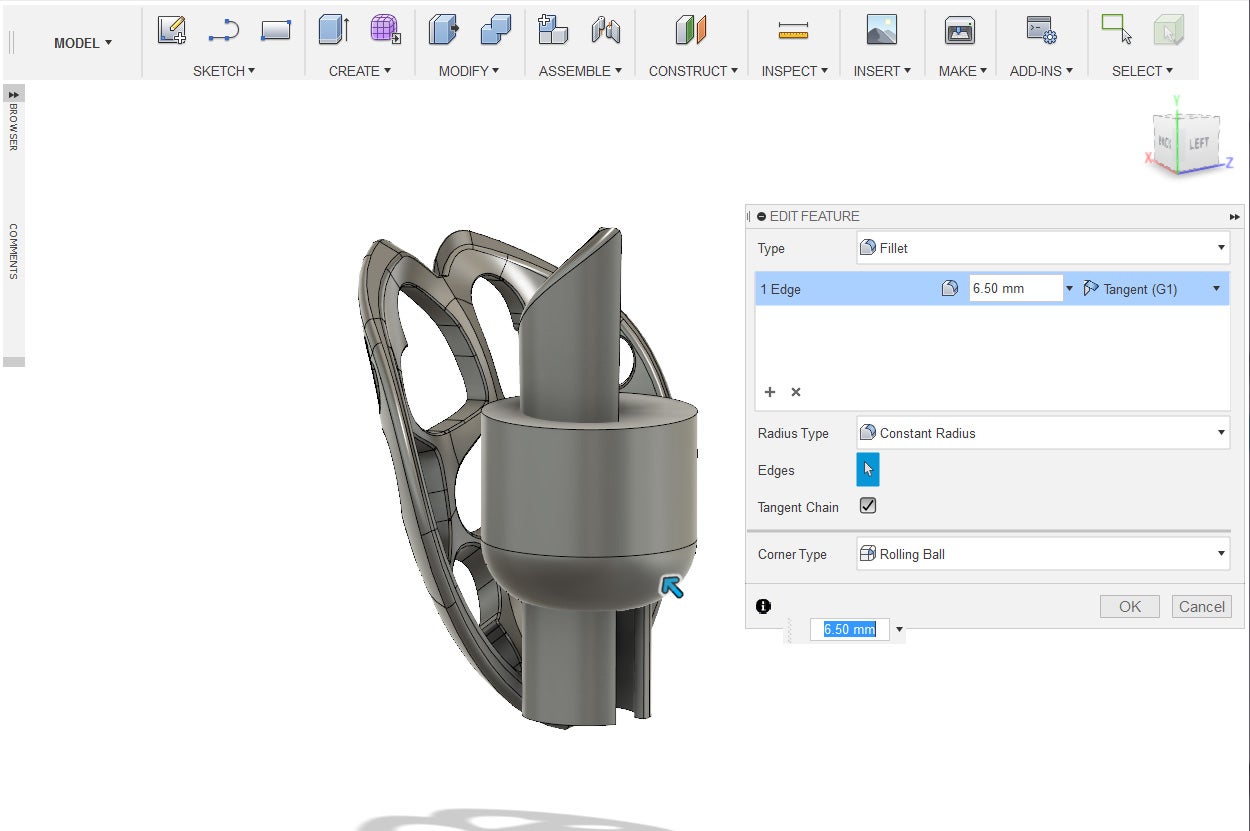This screenshot has width=1250, height=831.
Task: Click the OK button
Action: [1129, 606]
